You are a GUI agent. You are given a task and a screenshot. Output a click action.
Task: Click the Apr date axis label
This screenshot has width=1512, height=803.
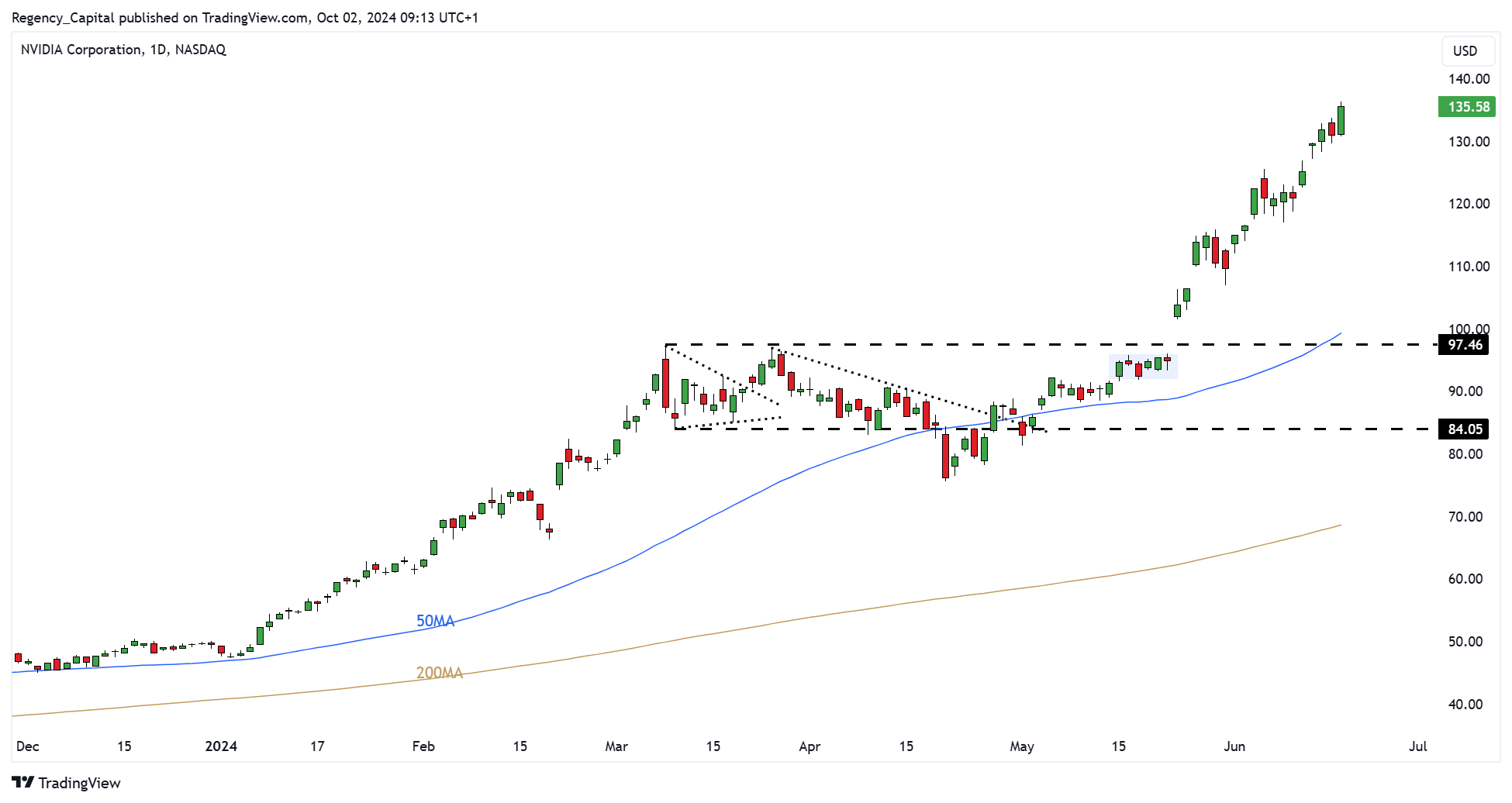point(810,746)
